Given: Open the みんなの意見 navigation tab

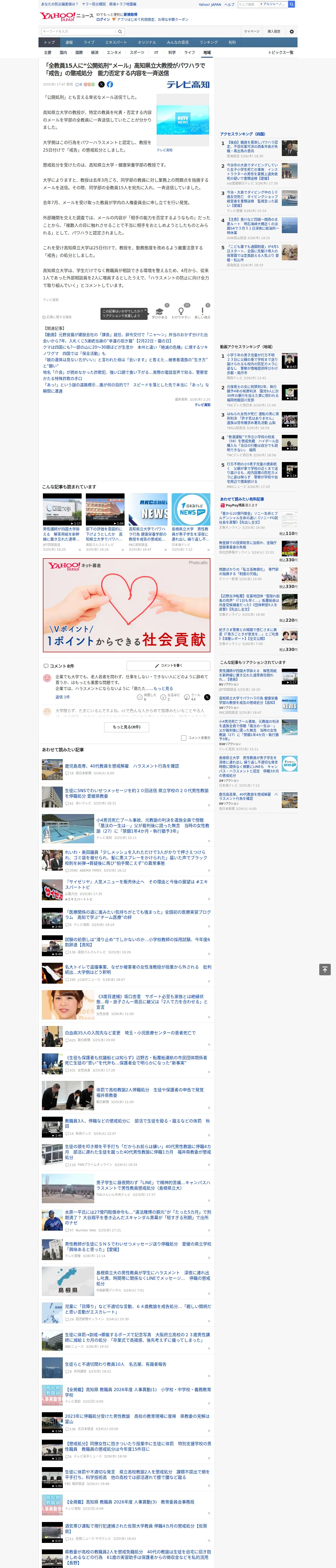Looking at the screenshot, I should (178, 43).
